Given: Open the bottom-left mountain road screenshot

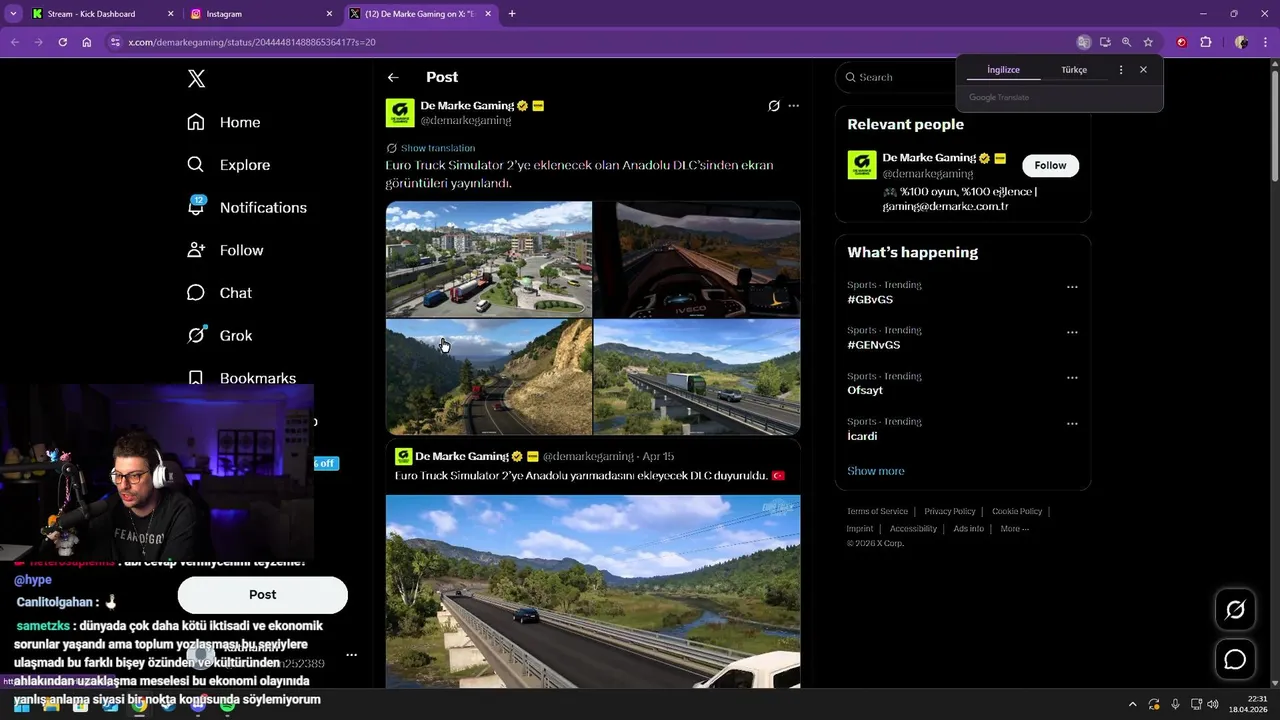Looking at the screenshot, I should tap(489, 377).
